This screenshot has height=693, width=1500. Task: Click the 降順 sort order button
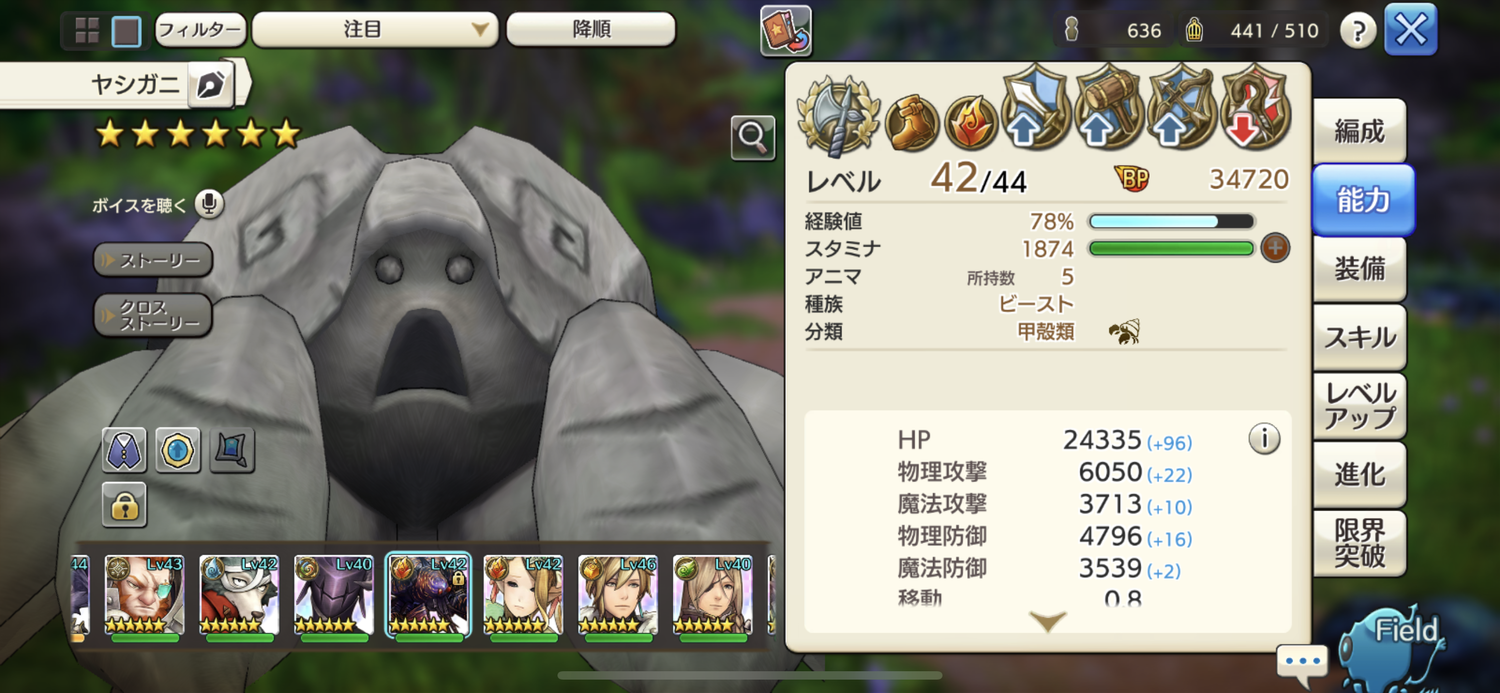591,30
